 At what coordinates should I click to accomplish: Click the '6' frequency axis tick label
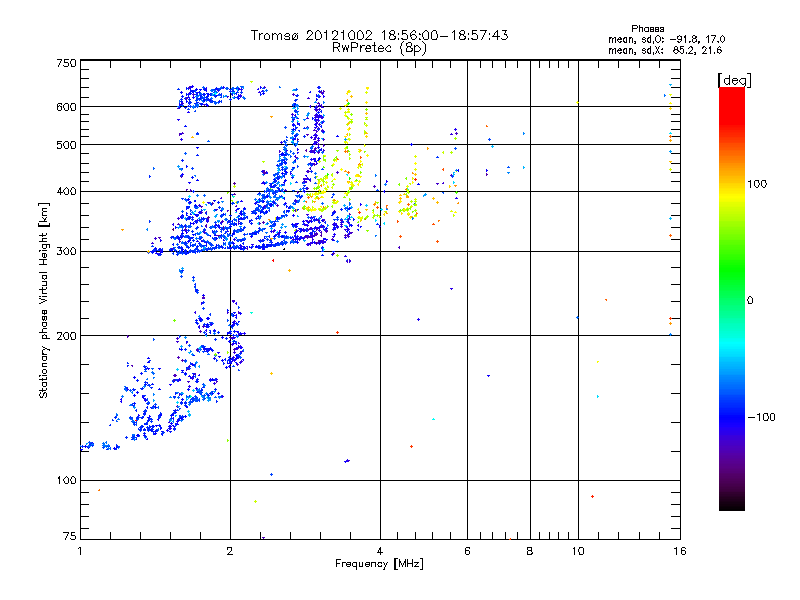467,551
